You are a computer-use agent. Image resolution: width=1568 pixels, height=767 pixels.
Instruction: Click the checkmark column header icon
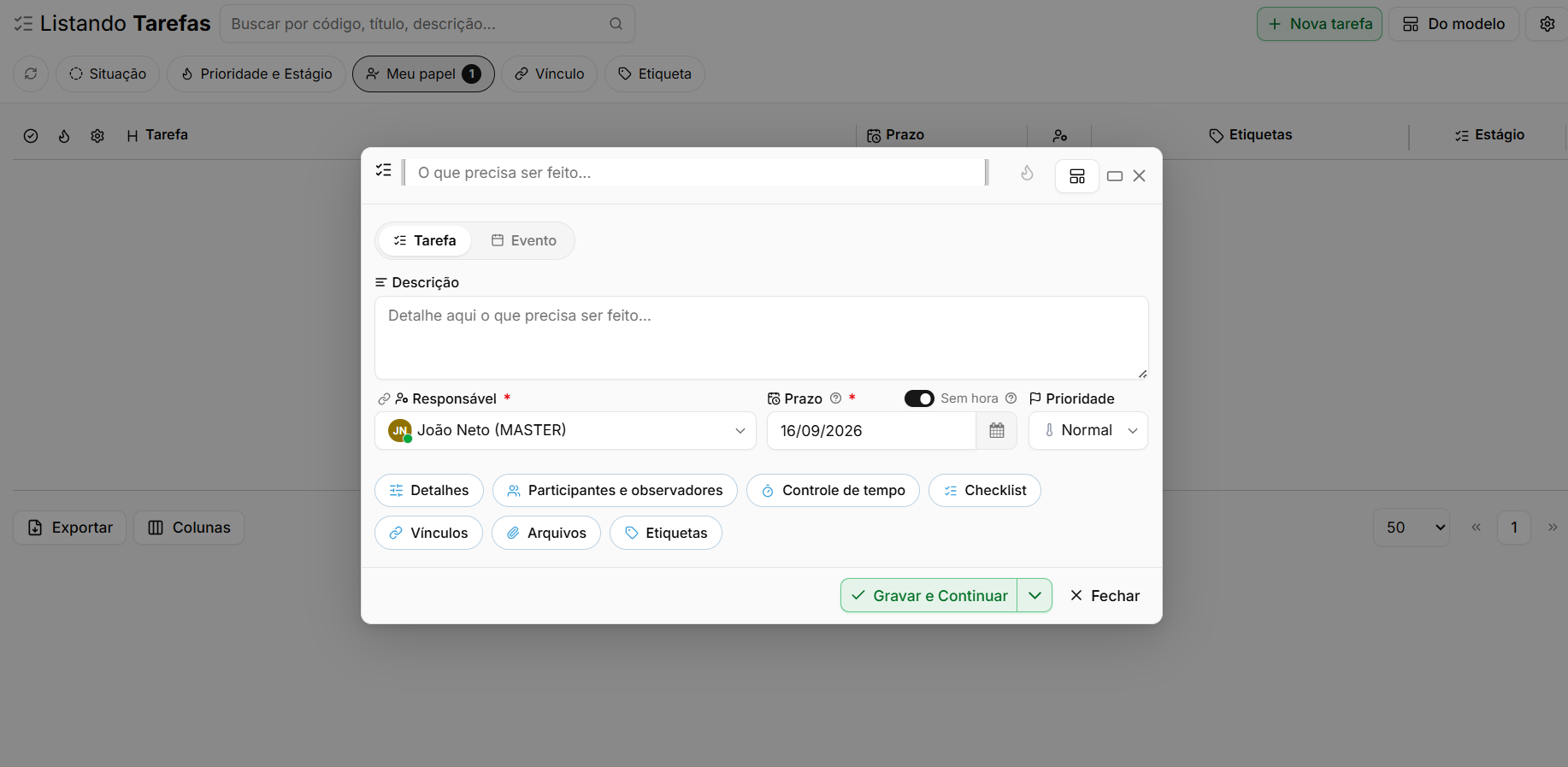click(31, 136)
